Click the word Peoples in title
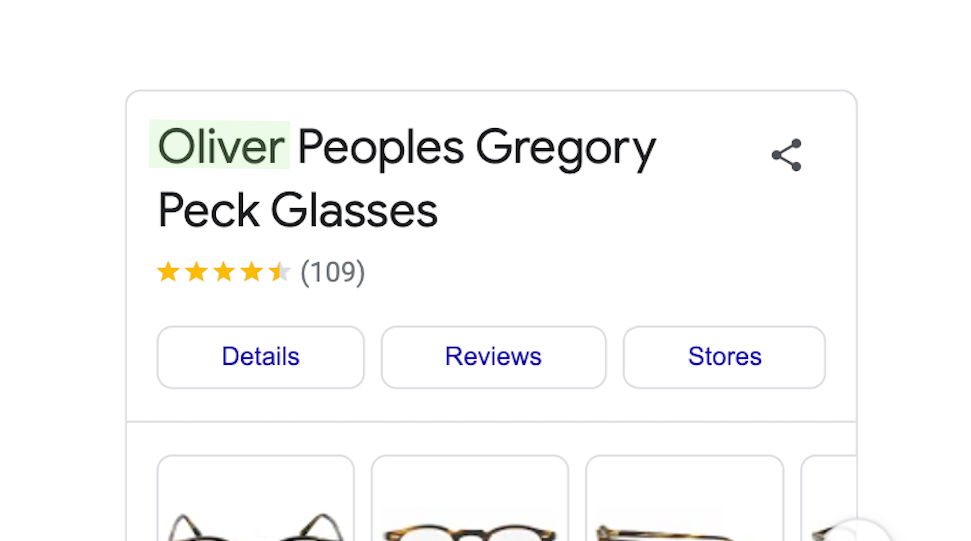Image resolution: width=971 pixels, height=541 pixels. [381, 149]
